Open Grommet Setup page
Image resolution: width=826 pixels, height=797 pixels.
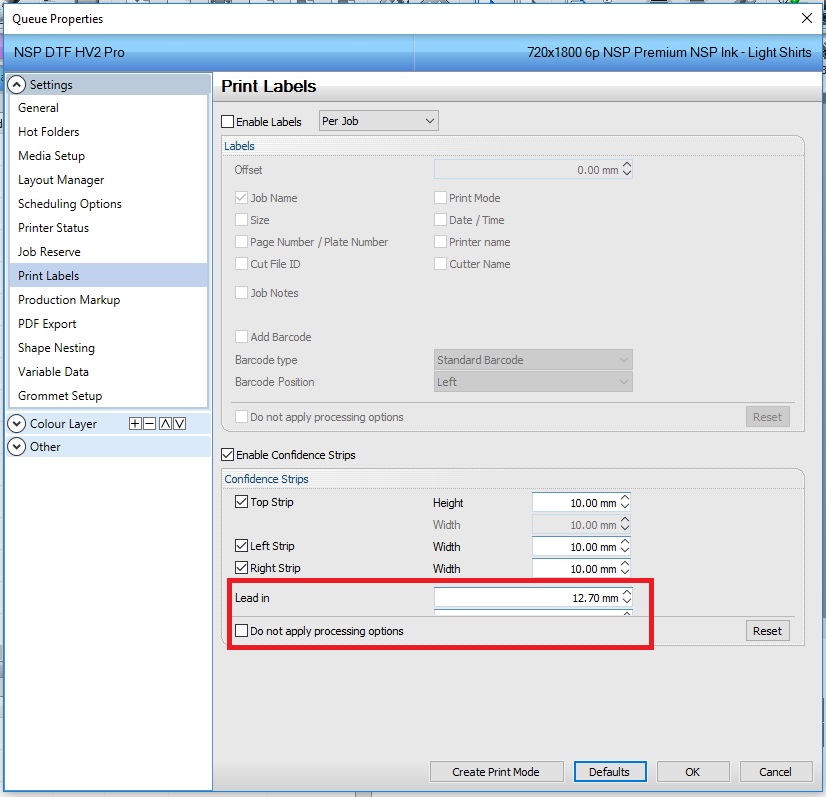109,396
